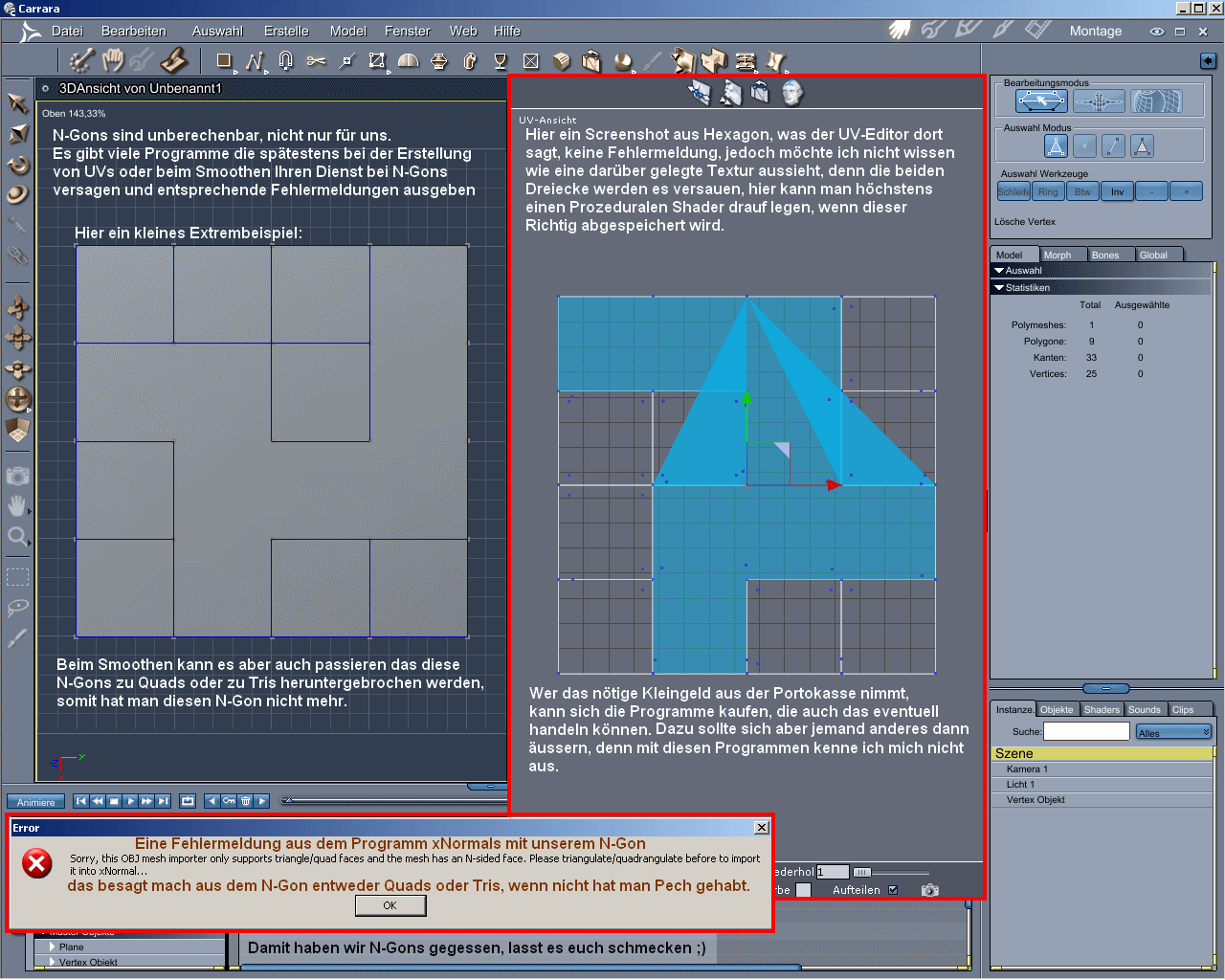
Task: Choose the edge selection mode icon
Action: pyautogui.click(x=1113, y=146)
